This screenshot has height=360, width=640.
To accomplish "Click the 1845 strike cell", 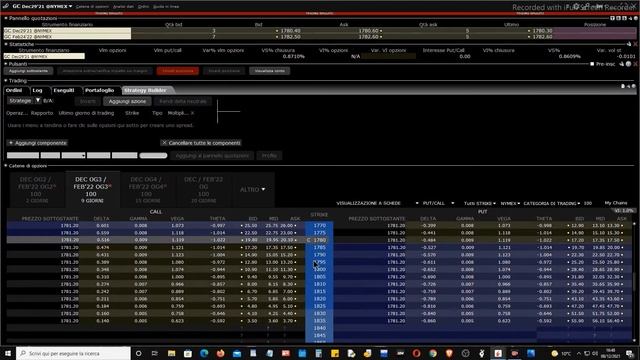I will pos(319,336).
